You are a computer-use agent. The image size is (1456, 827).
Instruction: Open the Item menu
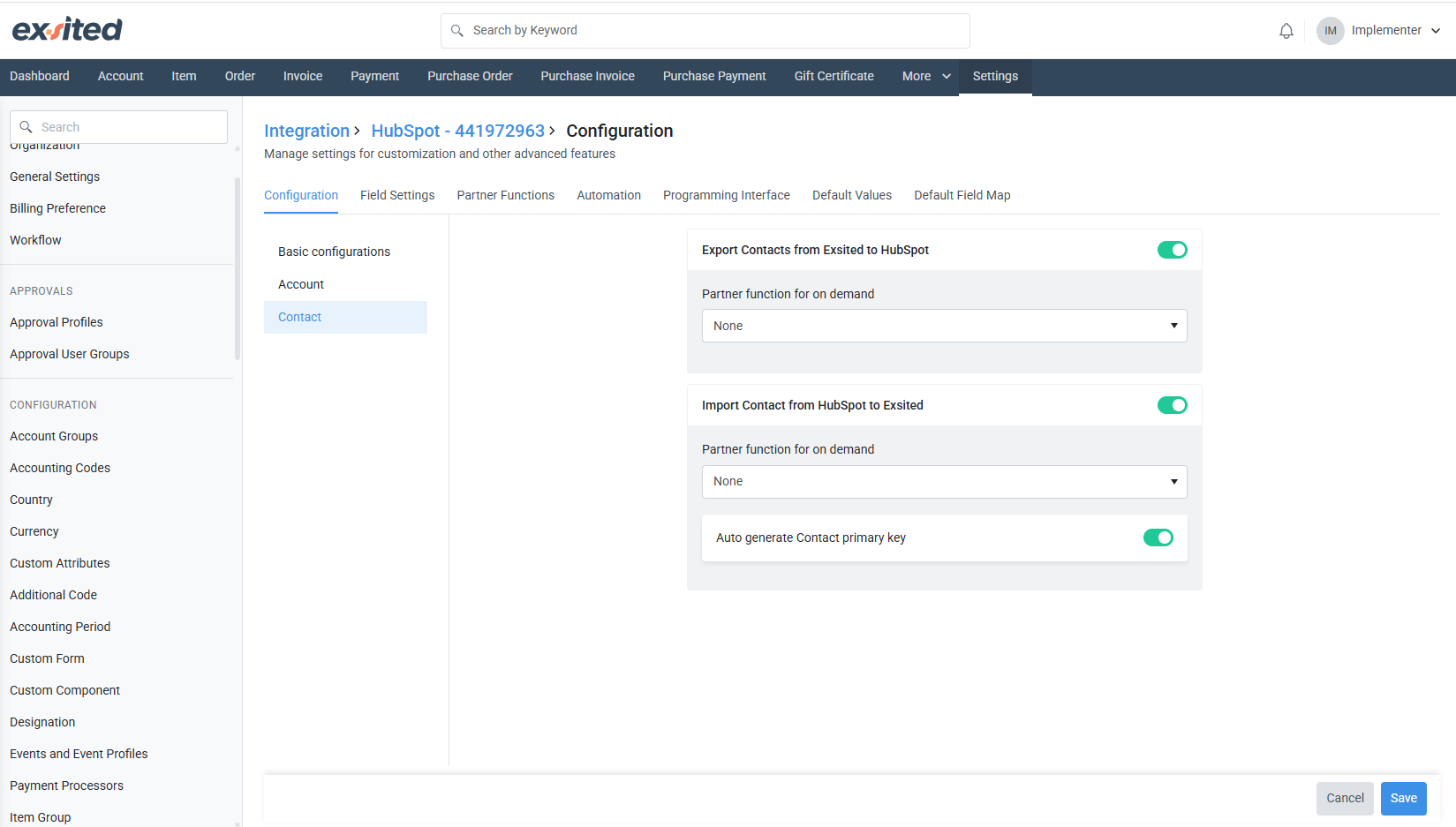[184, 76]
